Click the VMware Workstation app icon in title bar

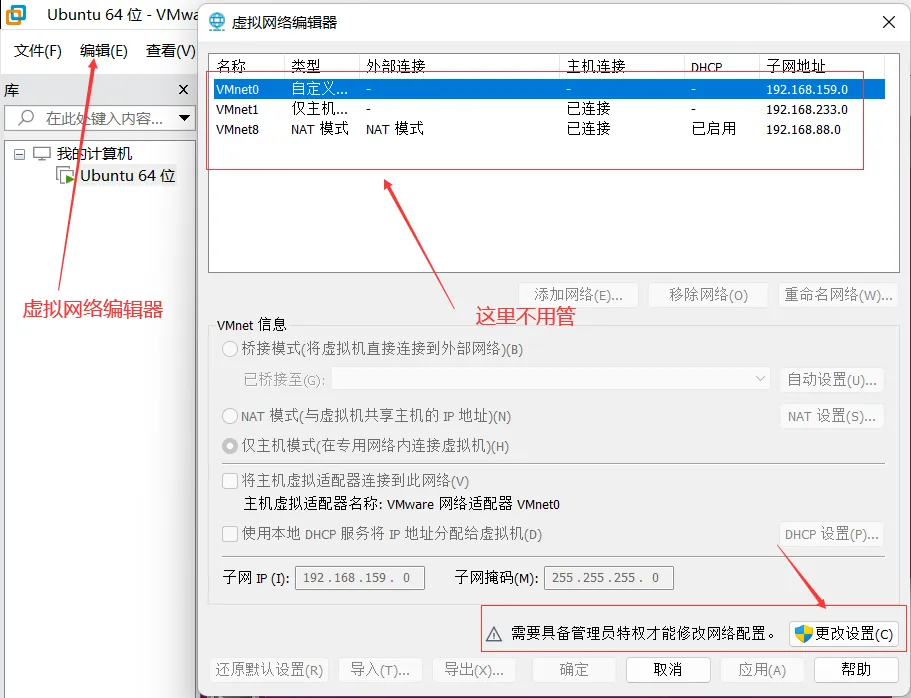pos(16,15)
